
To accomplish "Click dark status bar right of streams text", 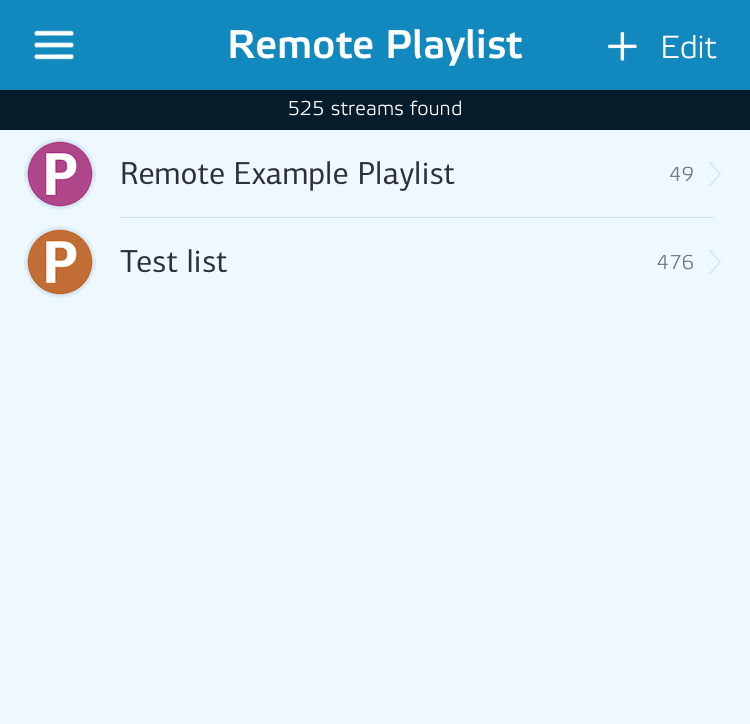I will [x=610, y=109].
